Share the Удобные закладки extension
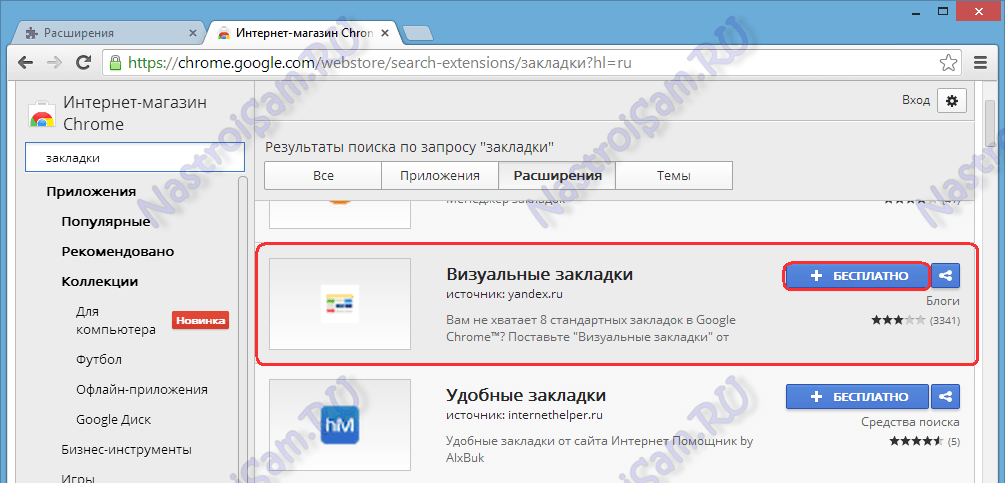The height and width of the screenshot is (483, 1005). 945,396
